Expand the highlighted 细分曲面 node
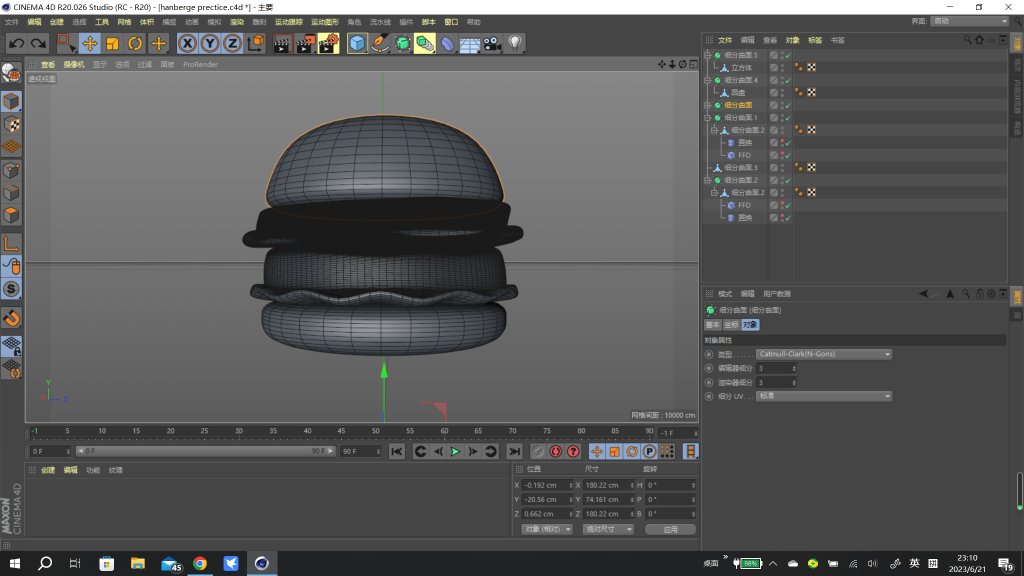This screenshot has height=576, width=1024. pos(708,105)
